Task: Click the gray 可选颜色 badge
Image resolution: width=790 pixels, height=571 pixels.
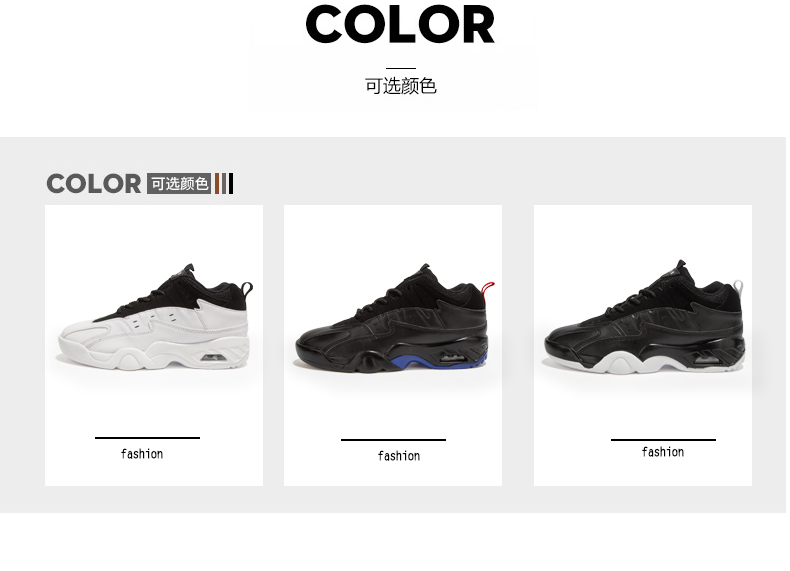Action: 179,183
